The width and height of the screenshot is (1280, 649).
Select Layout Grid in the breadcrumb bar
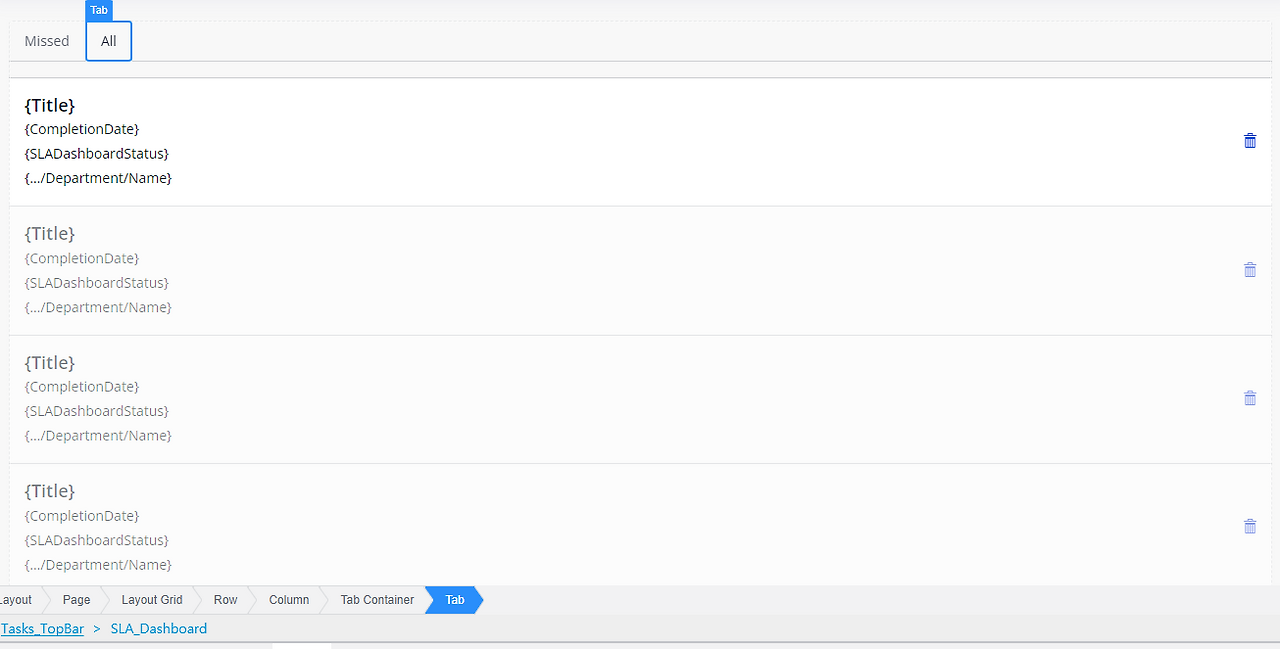click(151, 600)
